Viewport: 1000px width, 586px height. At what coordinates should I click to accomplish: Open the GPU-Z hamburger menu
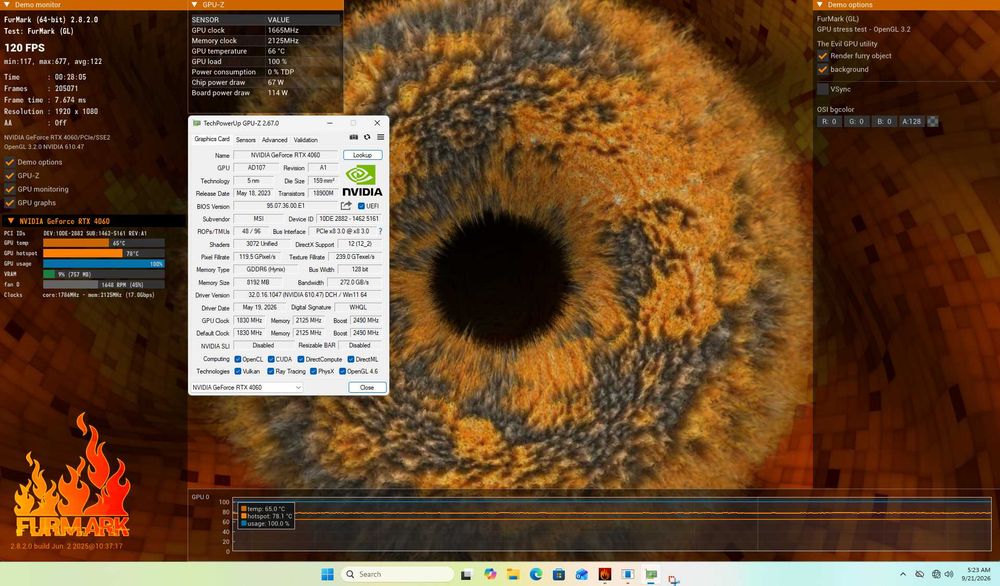[x=380, y=137]
